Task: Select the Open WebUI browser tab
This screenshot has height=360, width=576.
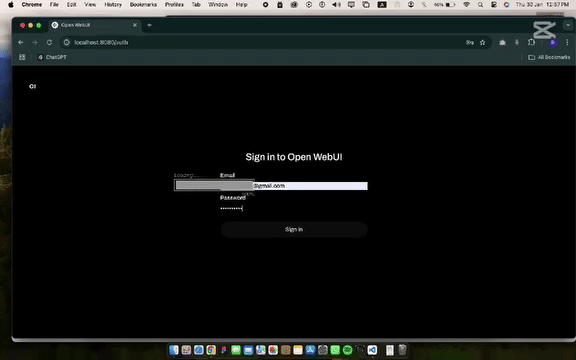Action: click(95, 25)
